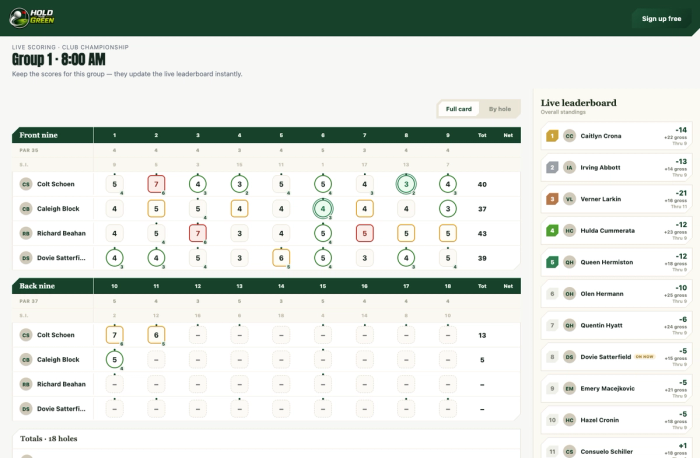Edit Colt Schoen's hole 2 score of 7

click(x=156, y=184)
